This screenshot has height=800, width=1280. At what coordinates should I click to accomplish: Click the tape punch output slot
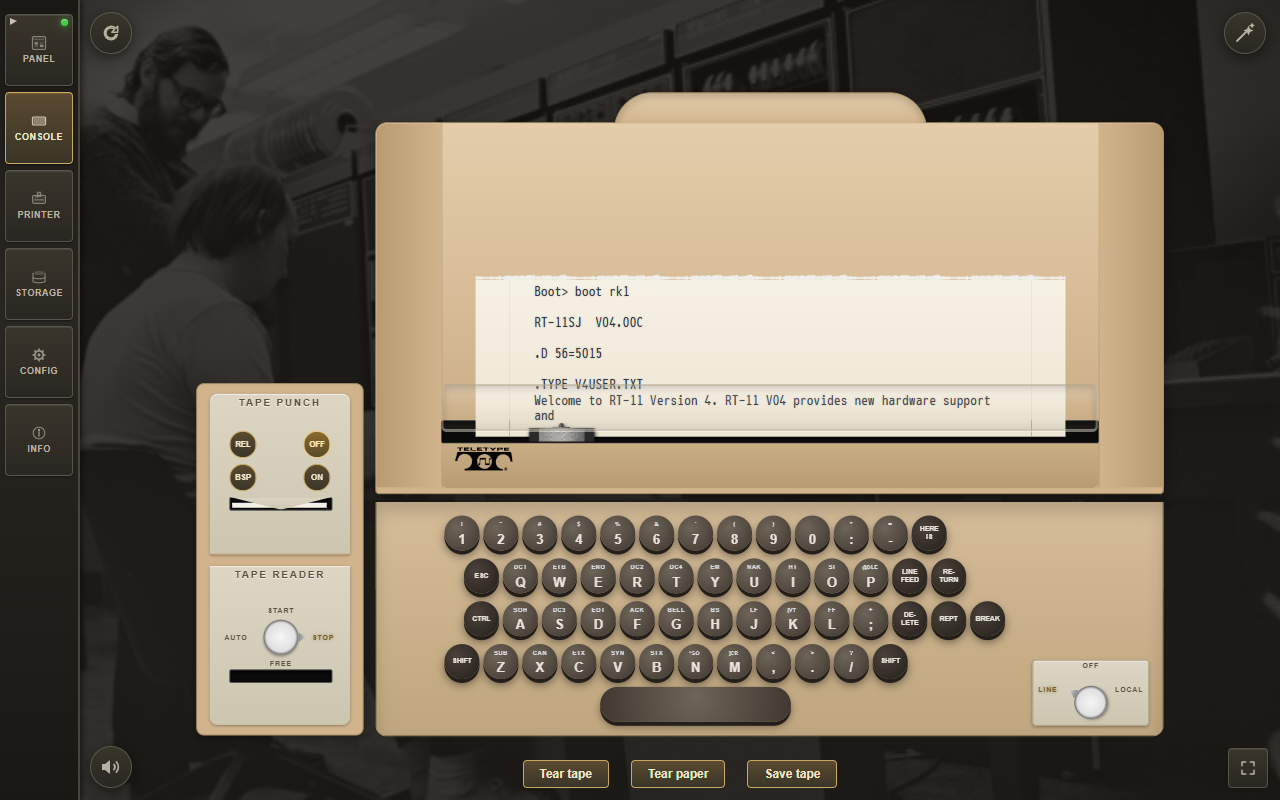[280, 505]
